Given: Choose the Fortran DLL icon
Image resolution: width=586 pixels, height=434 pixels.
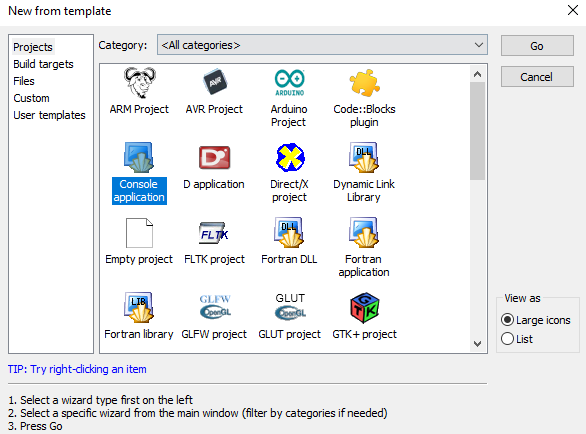Looking at the screenshot, I should [x=289, y=233].
